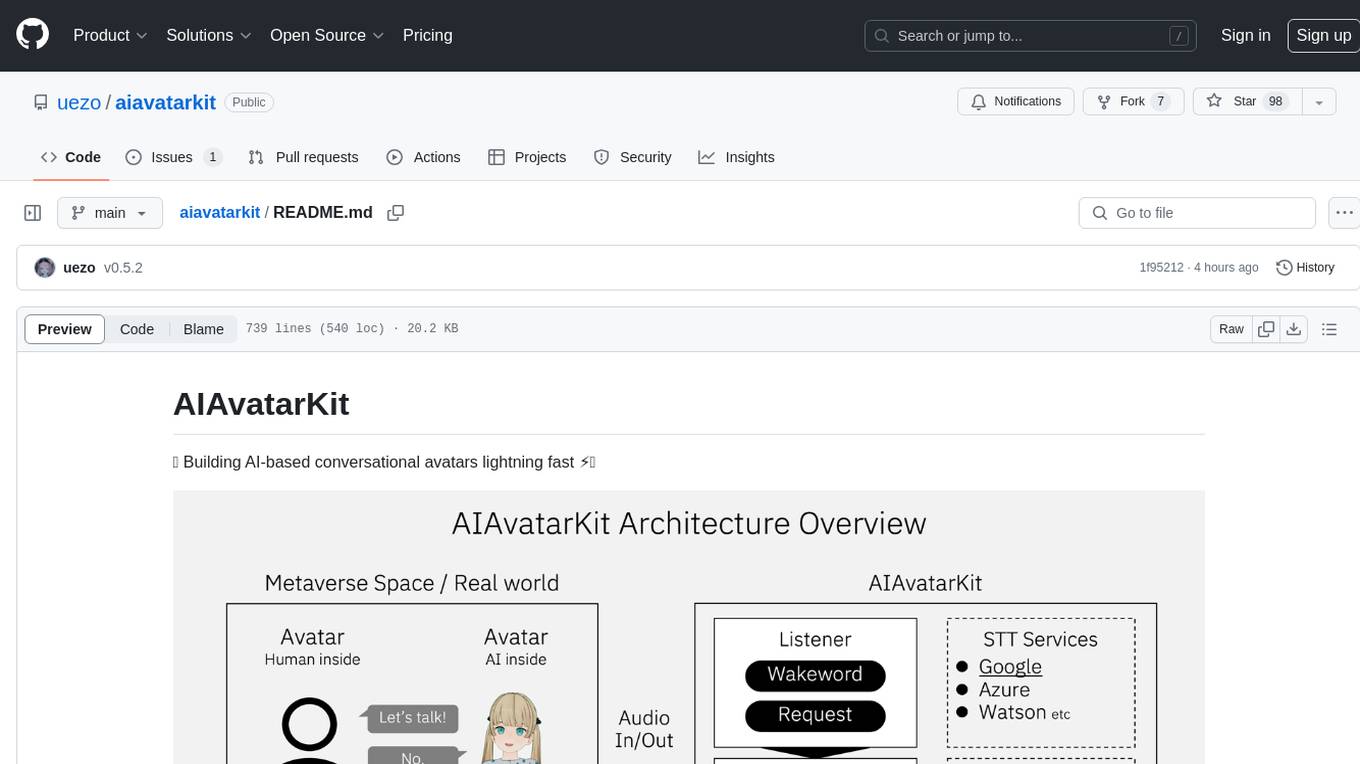
Task: Open the aiavatarkit repository link in header
Action: click(165, 102)
